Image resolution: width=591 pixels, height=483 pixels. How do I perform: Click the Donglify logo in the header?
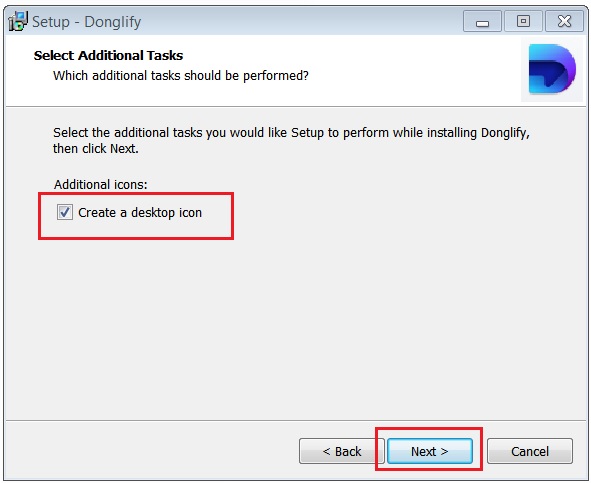[552, 69]
